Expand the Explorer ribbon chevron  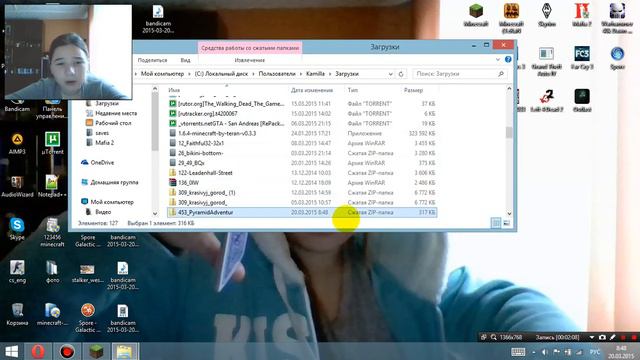[x=498, y=60]
